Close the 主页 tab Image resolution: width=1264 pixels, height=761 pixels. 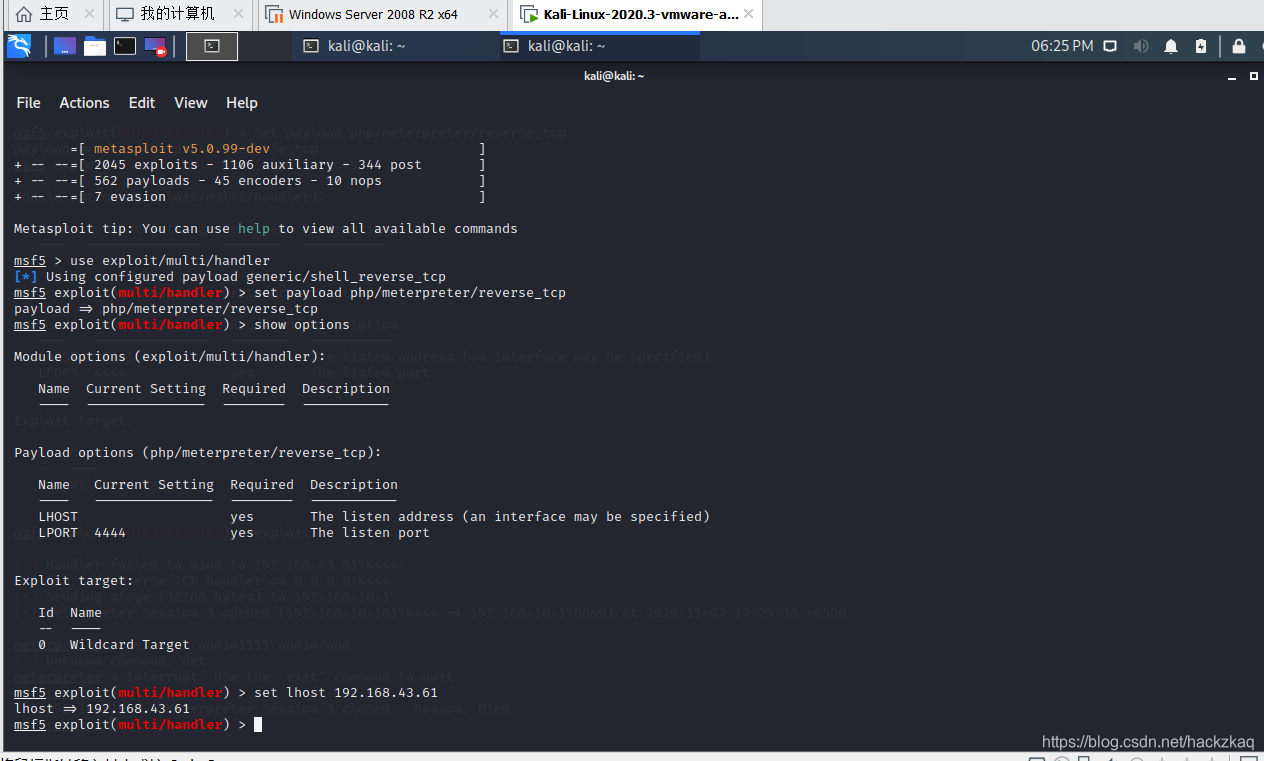click(89, 15)
